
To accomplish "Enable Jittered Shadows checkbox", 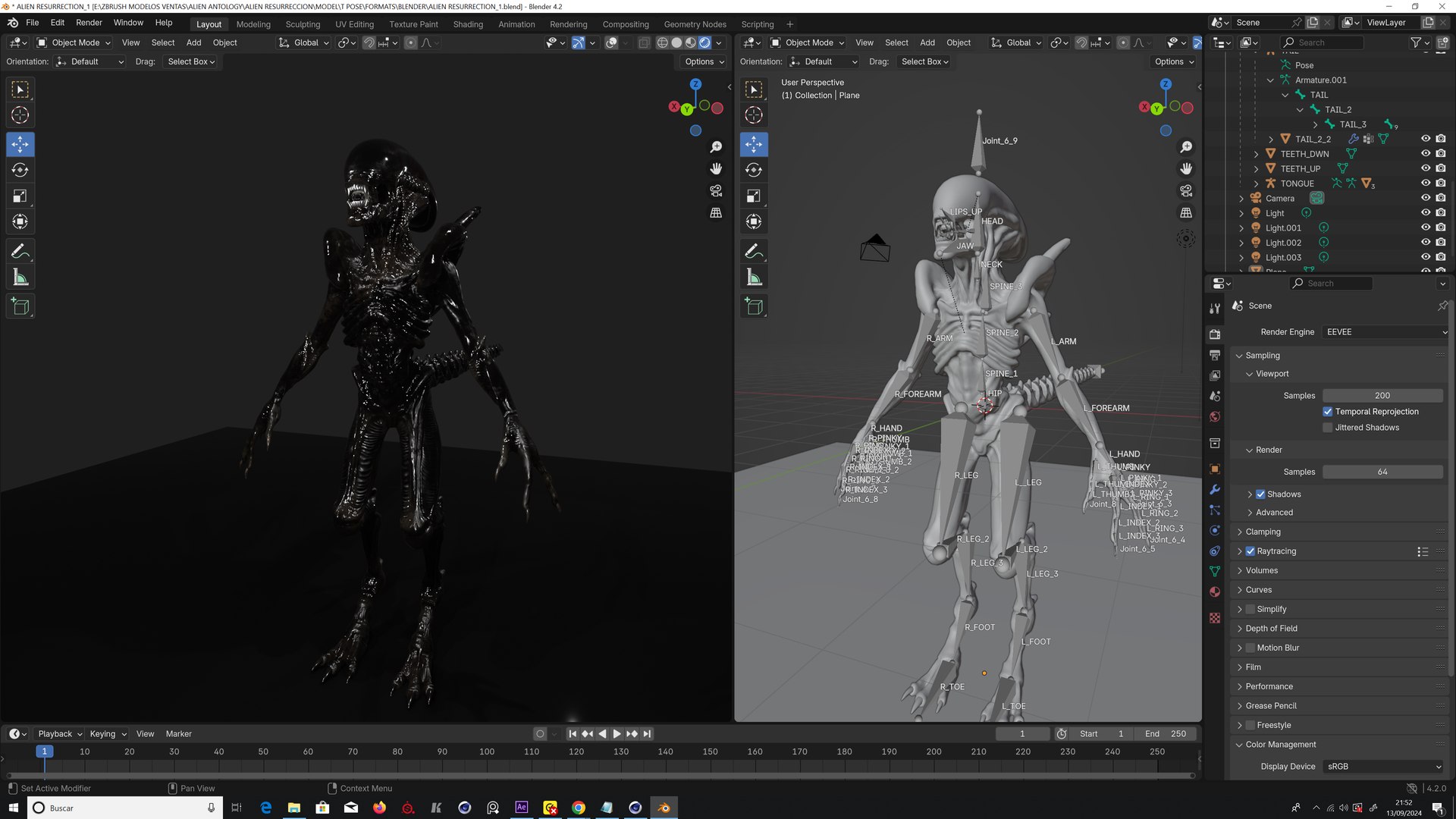I will pos(1328,428).
